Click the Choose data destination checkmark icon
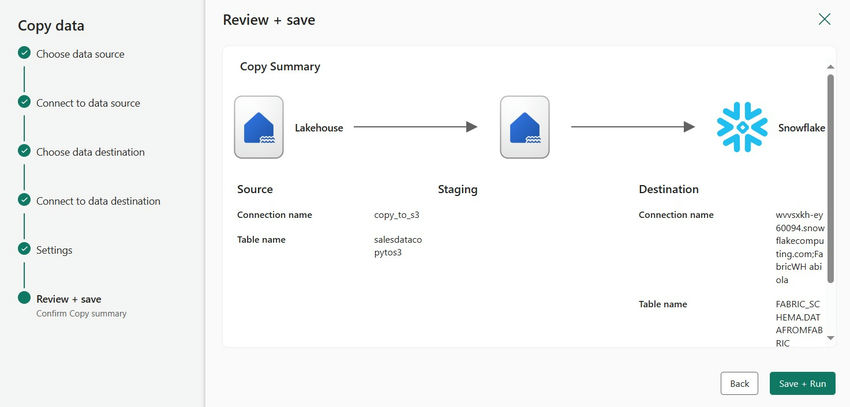 click(x=24, y=151)
